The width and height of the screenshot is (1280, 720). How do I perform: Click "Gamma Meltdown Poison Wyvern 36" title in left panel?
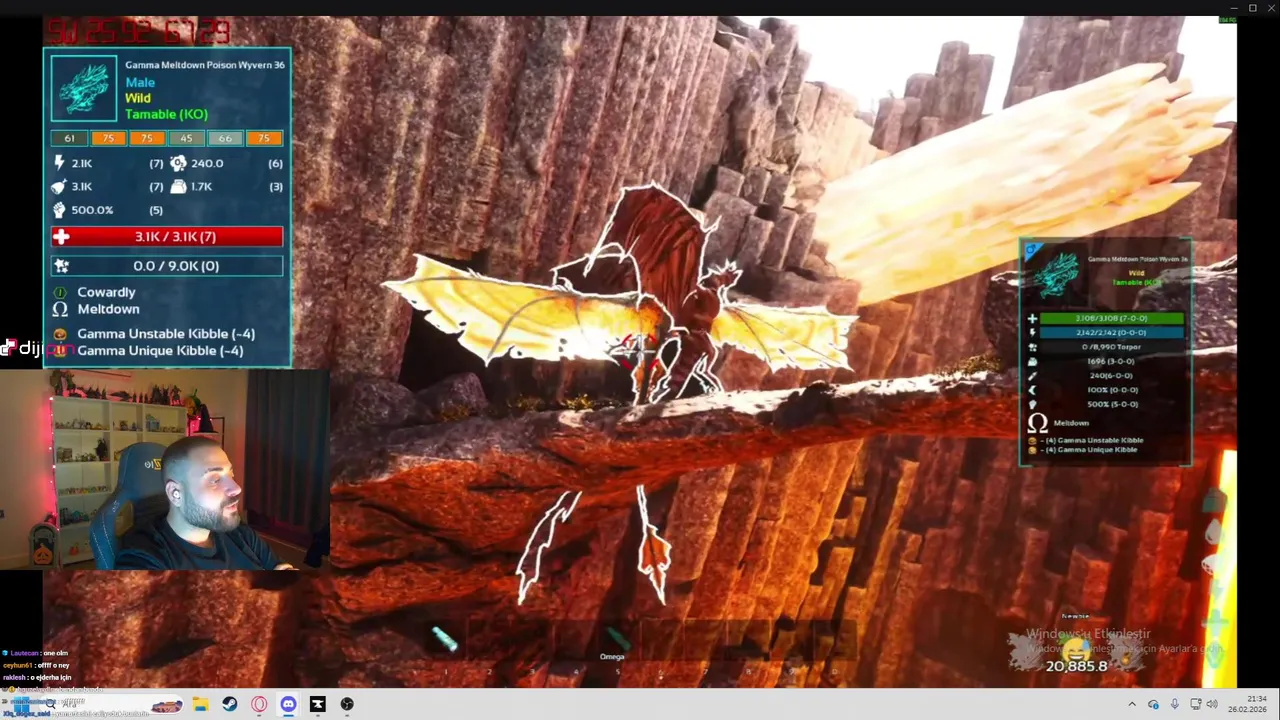point(205,65)
